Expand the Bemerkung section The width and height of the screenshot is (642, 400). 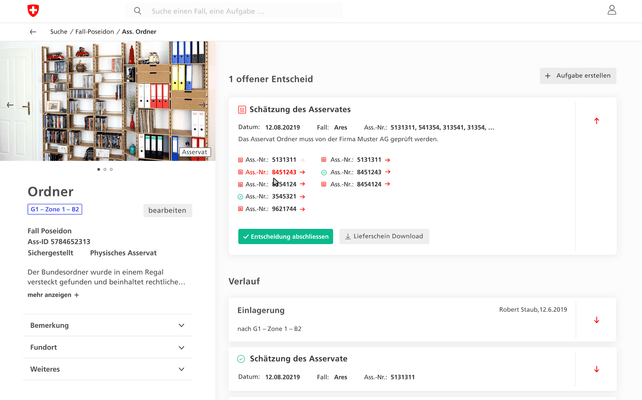181,325
